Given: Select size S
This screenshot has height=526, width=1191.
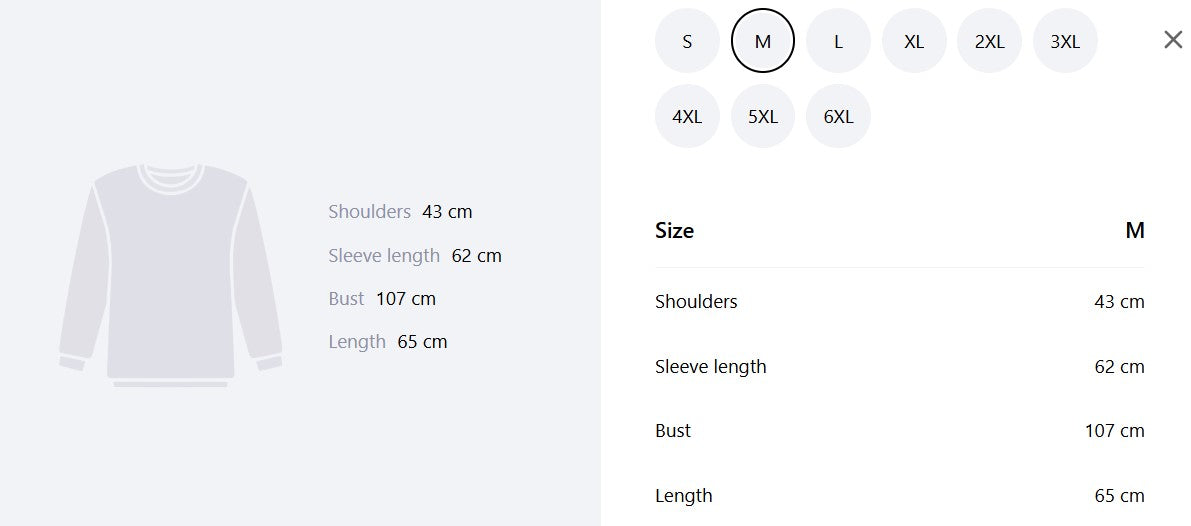Looking at the screenshot, I should click(687, 41).
